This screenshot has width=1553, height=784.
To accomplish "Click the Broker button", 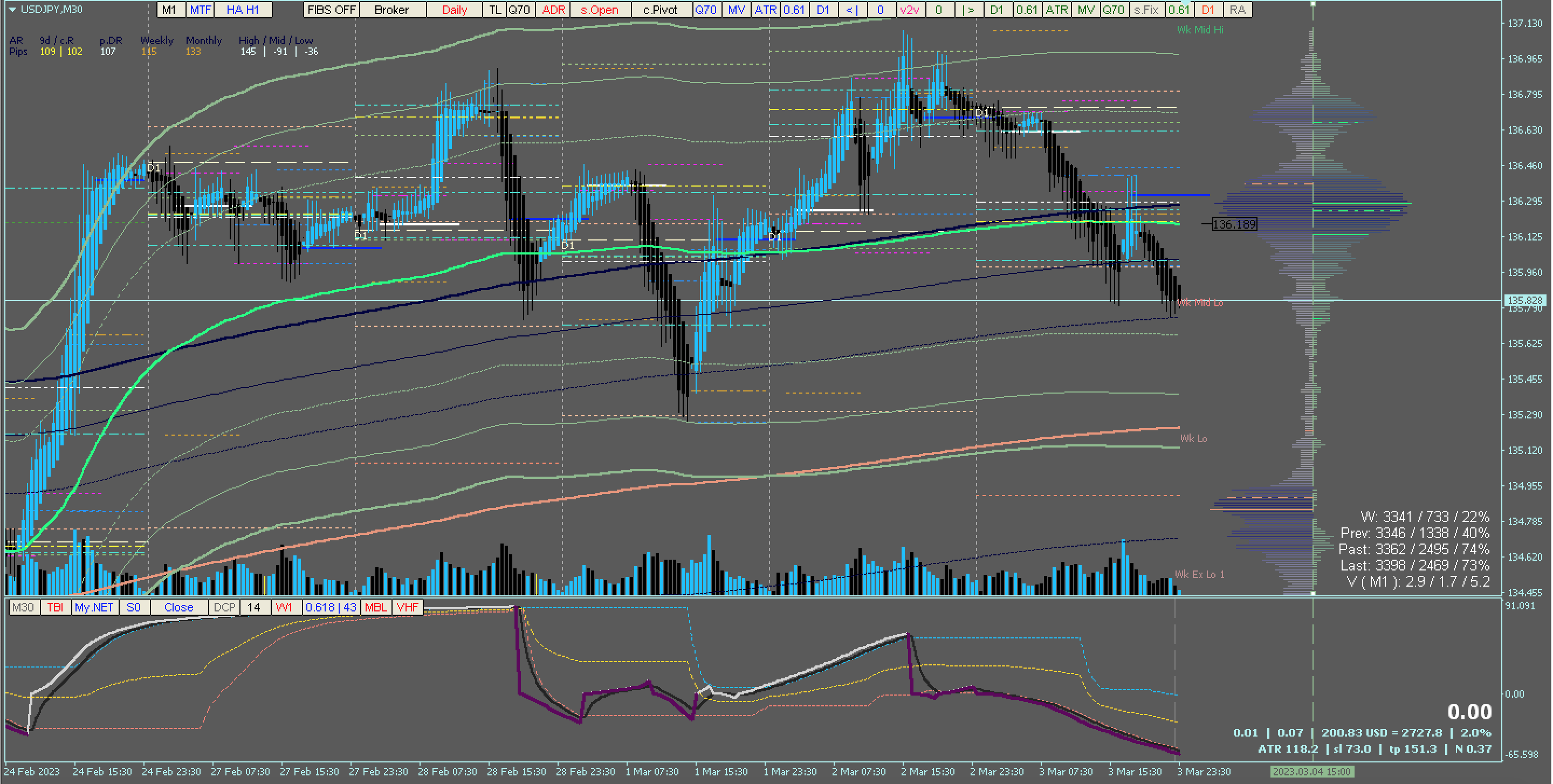I will point(391,10).
